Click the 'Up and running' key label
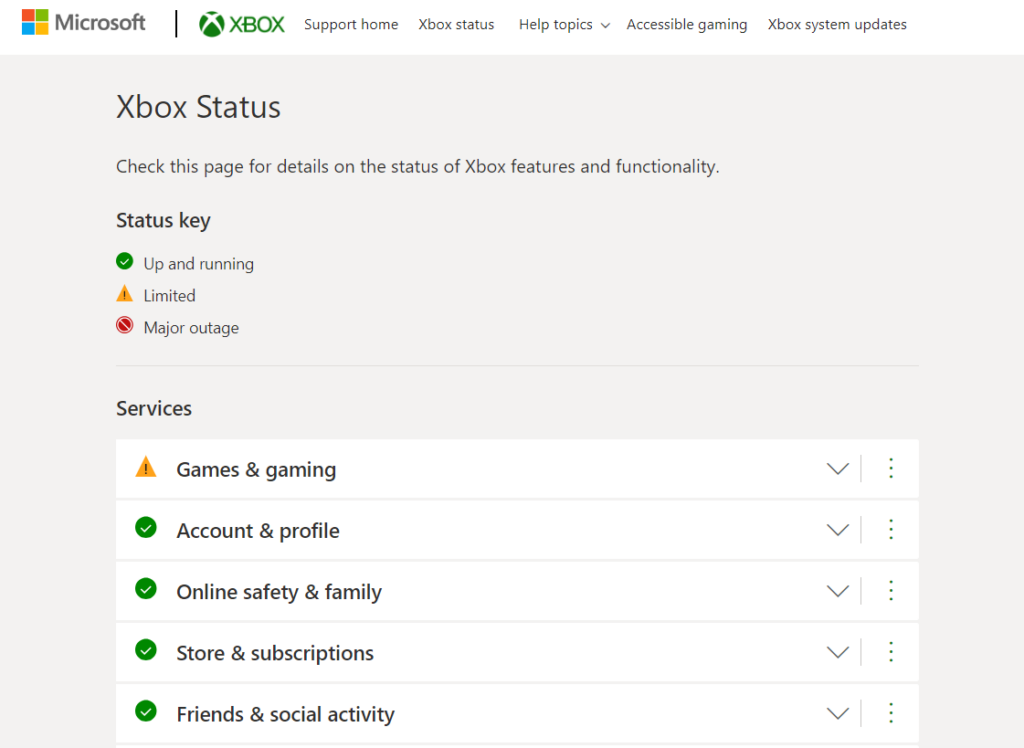 (199, 264)
